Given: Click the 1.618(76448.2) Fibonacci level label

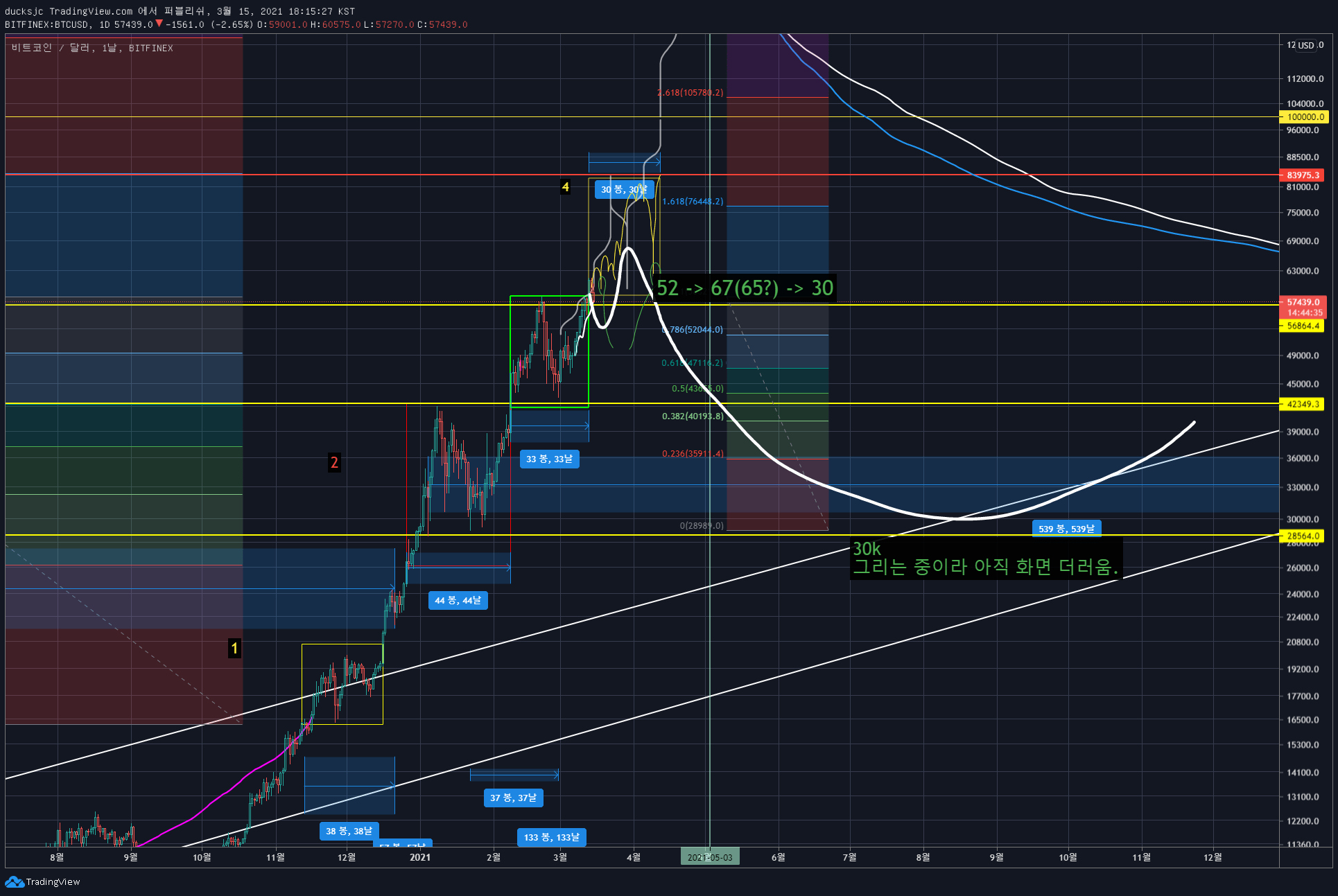Looking at the screenshot, I should pyautogui.click(x=692, y=202).
